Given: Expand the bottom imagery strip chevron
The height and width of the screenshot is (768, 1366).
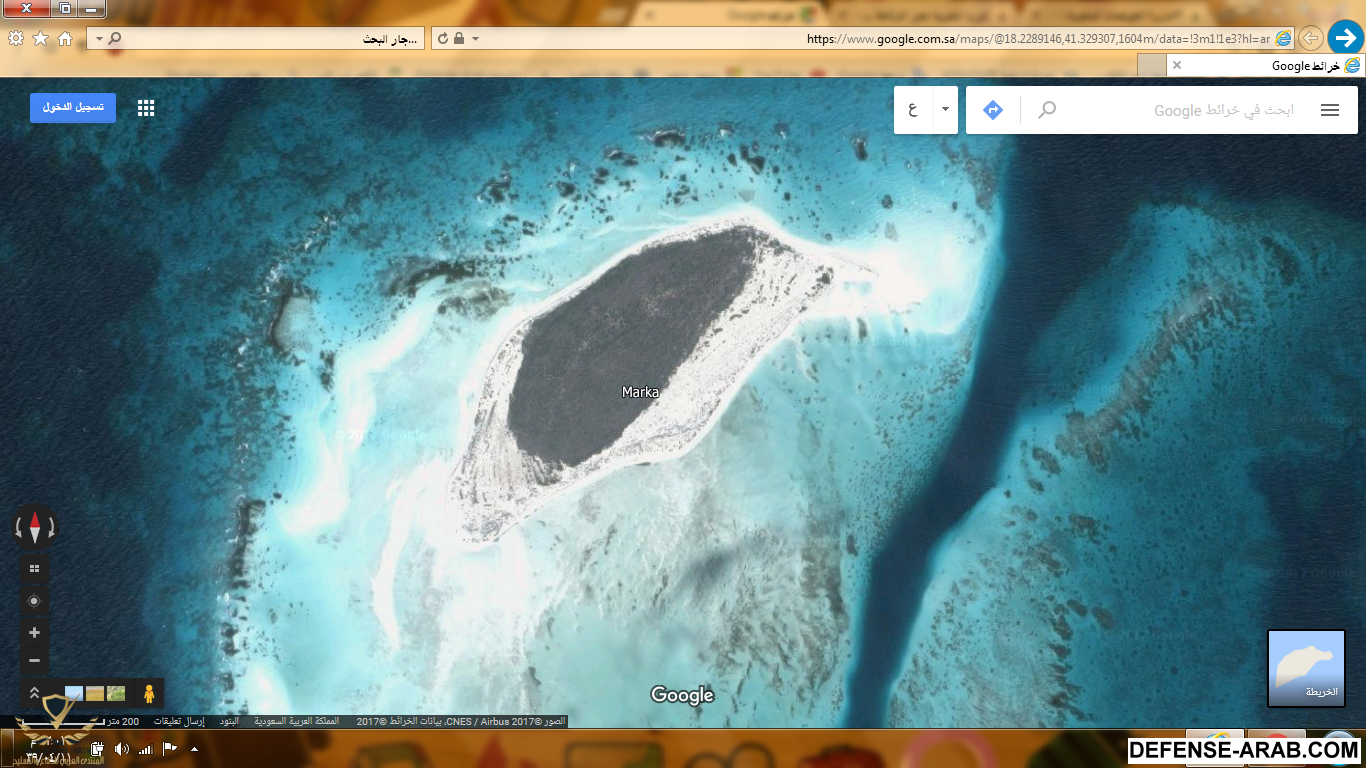Looking at the screenshot, I should 34,693.
